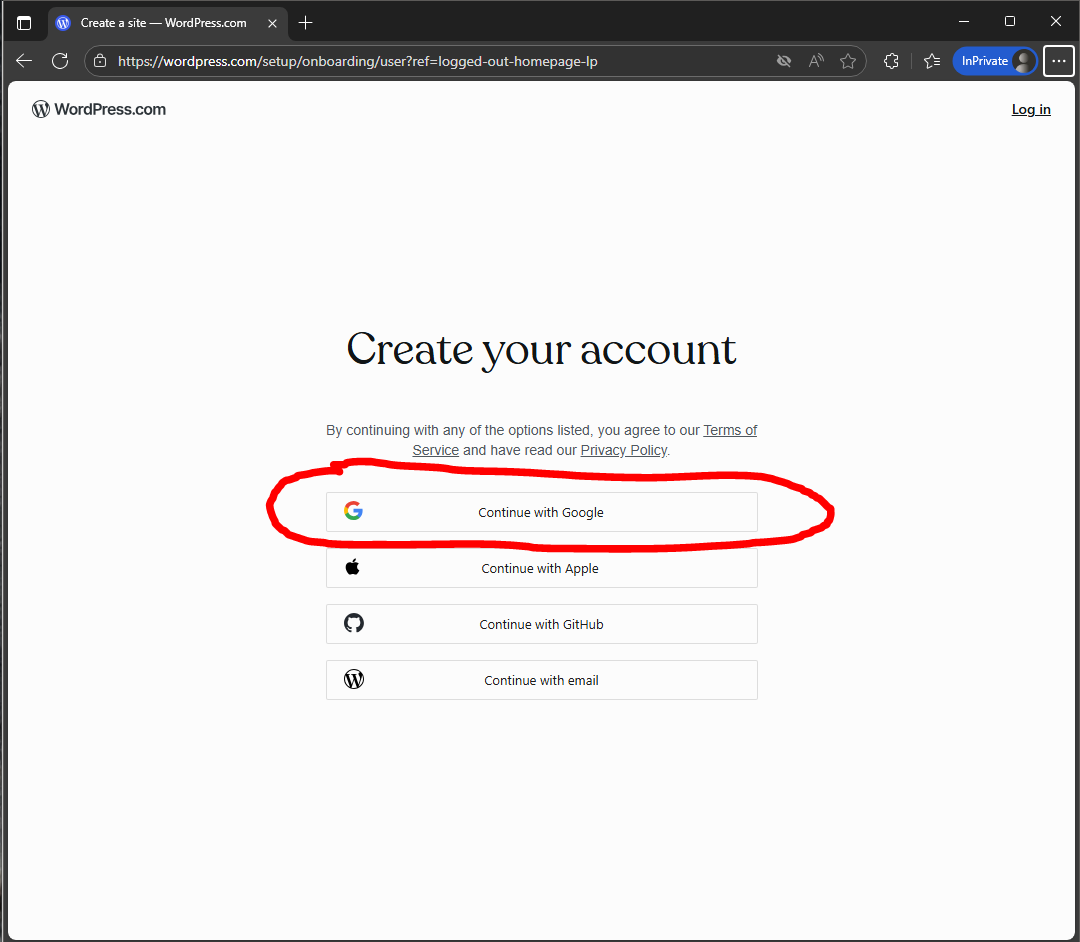The width and height of the screenshot is (1080, 942).
Task: Open the Log in link
Action: (x=1030, y=109)
